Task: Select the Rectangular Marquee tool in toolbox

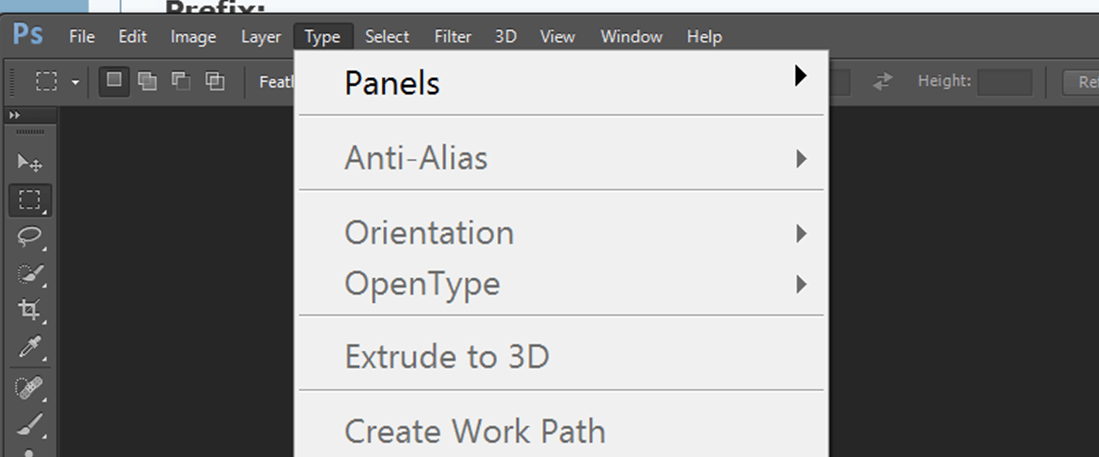Action: [x=30, y=200]
